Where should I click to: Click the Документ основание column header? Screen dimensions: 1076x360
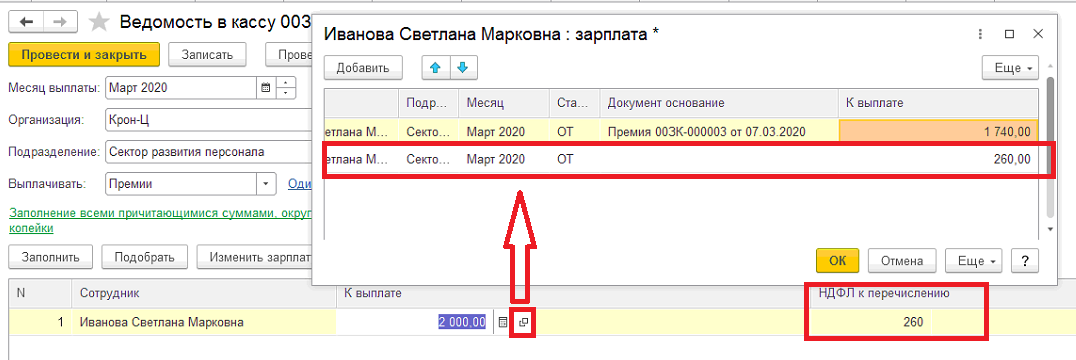(x=718, y=103)
